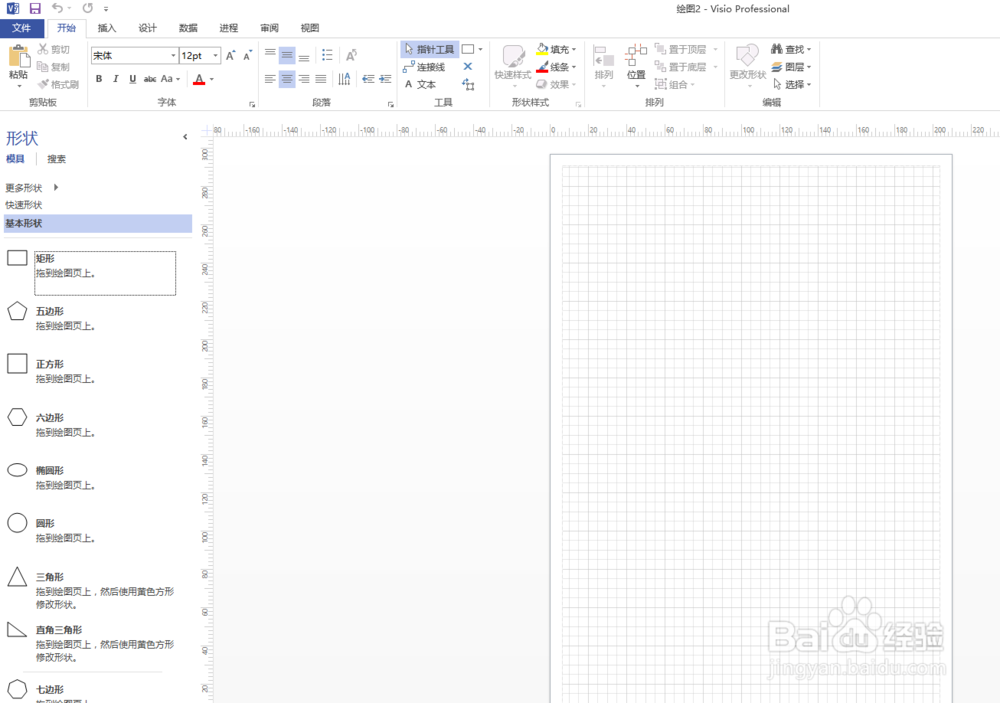Image resolution: width=1000 pixels, height=703 pixels.
Task: Open the 文件 menu
Action: (x=22, y=28)
